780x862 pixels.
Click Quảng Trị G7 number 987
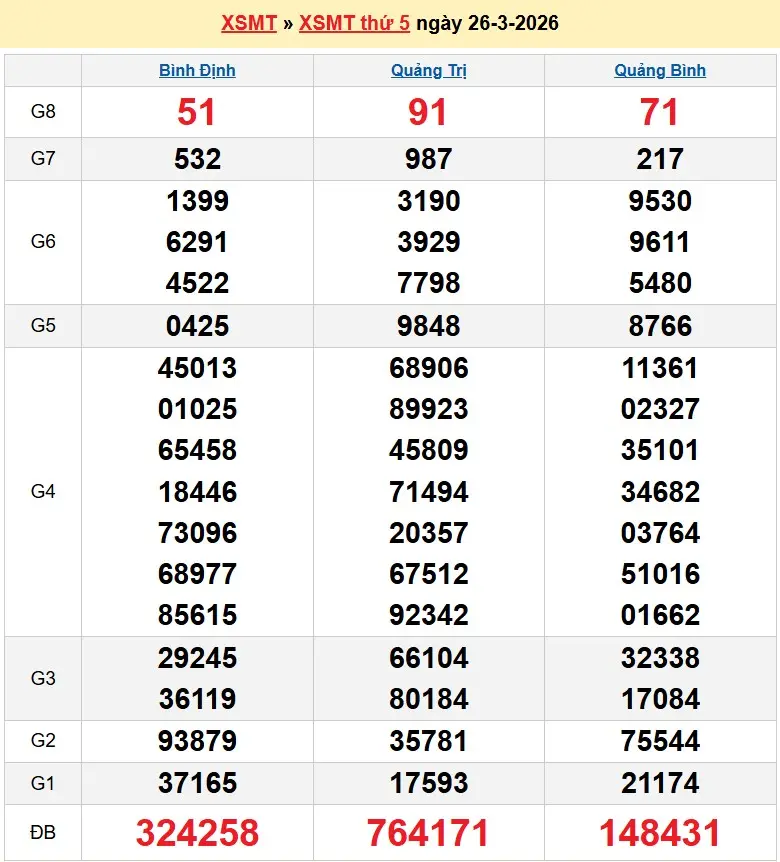point(428,159)
